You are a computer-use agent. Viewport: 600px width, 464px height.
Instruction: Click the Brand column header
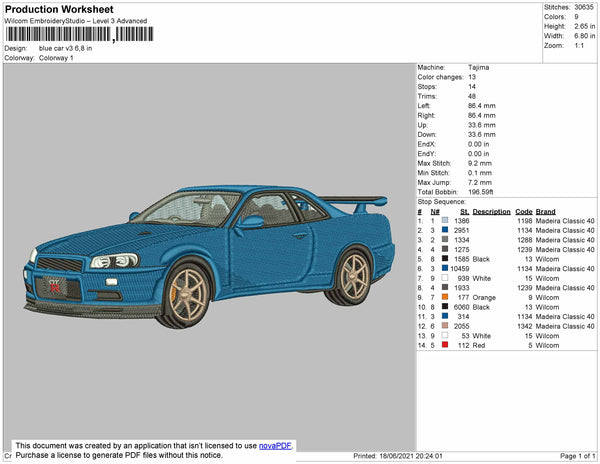tap(545, 211)
